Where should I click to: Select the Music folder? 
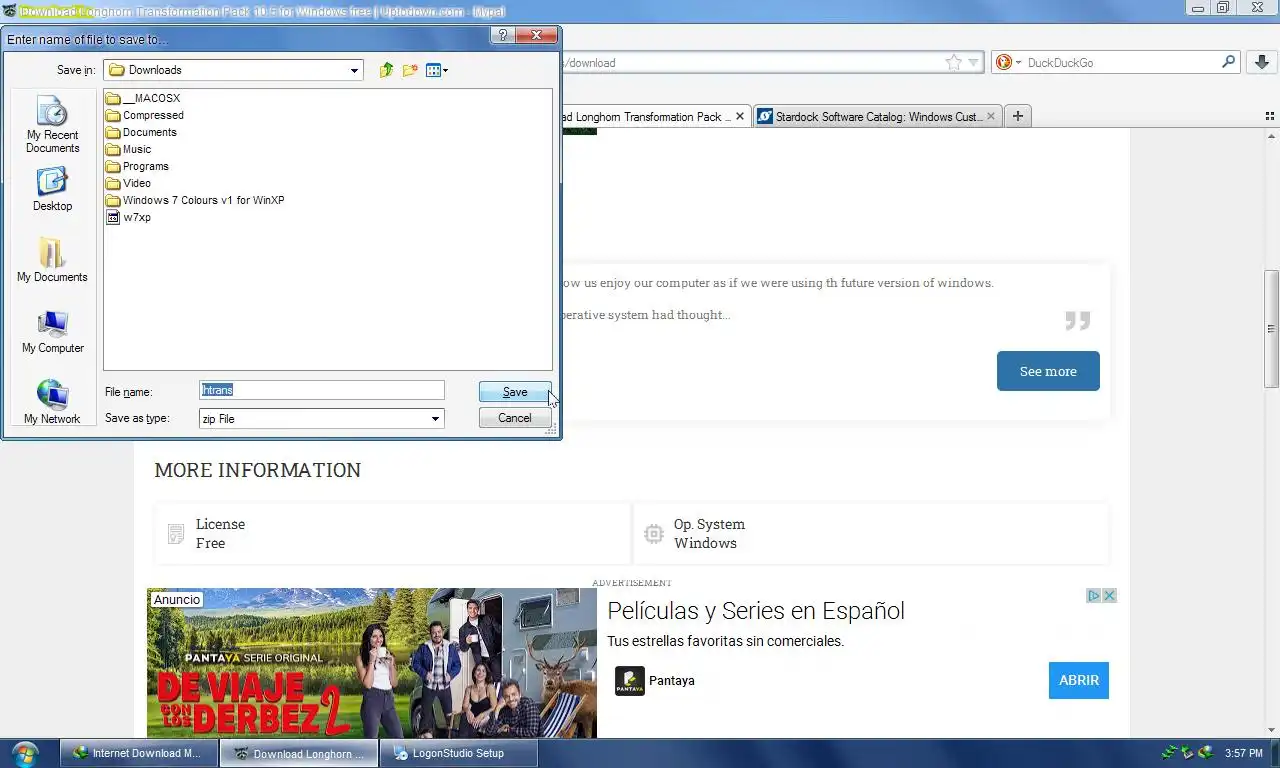[x=128, y=149]
